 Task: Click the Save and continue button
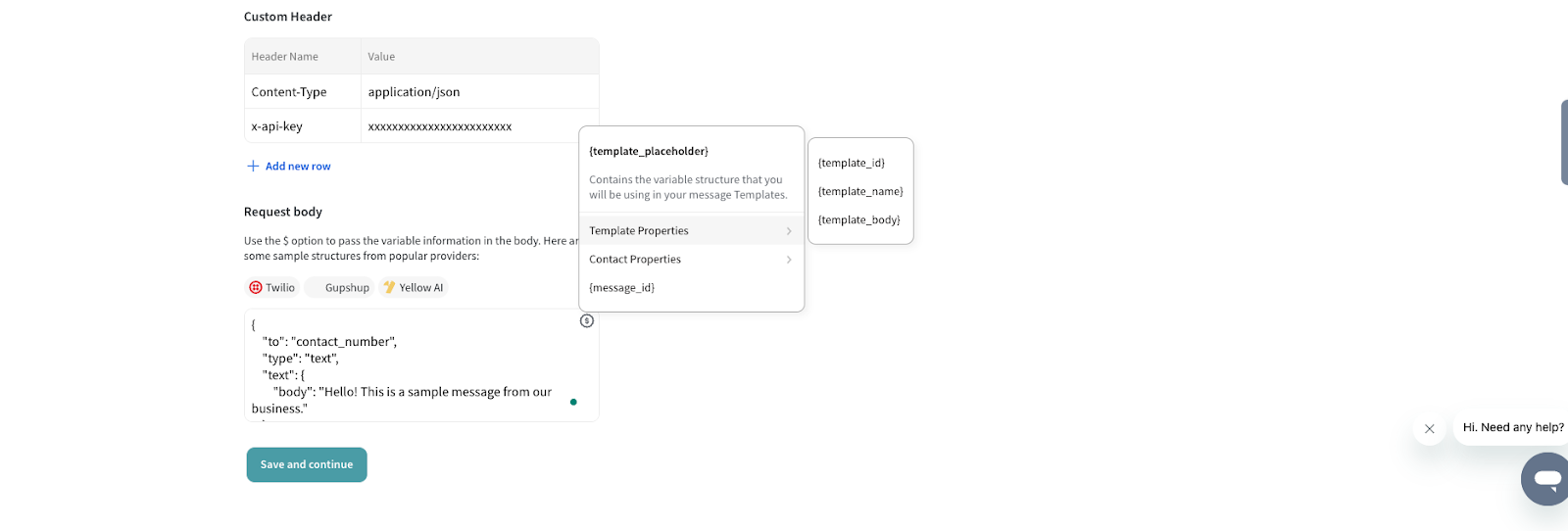click(x=307, y=465)
